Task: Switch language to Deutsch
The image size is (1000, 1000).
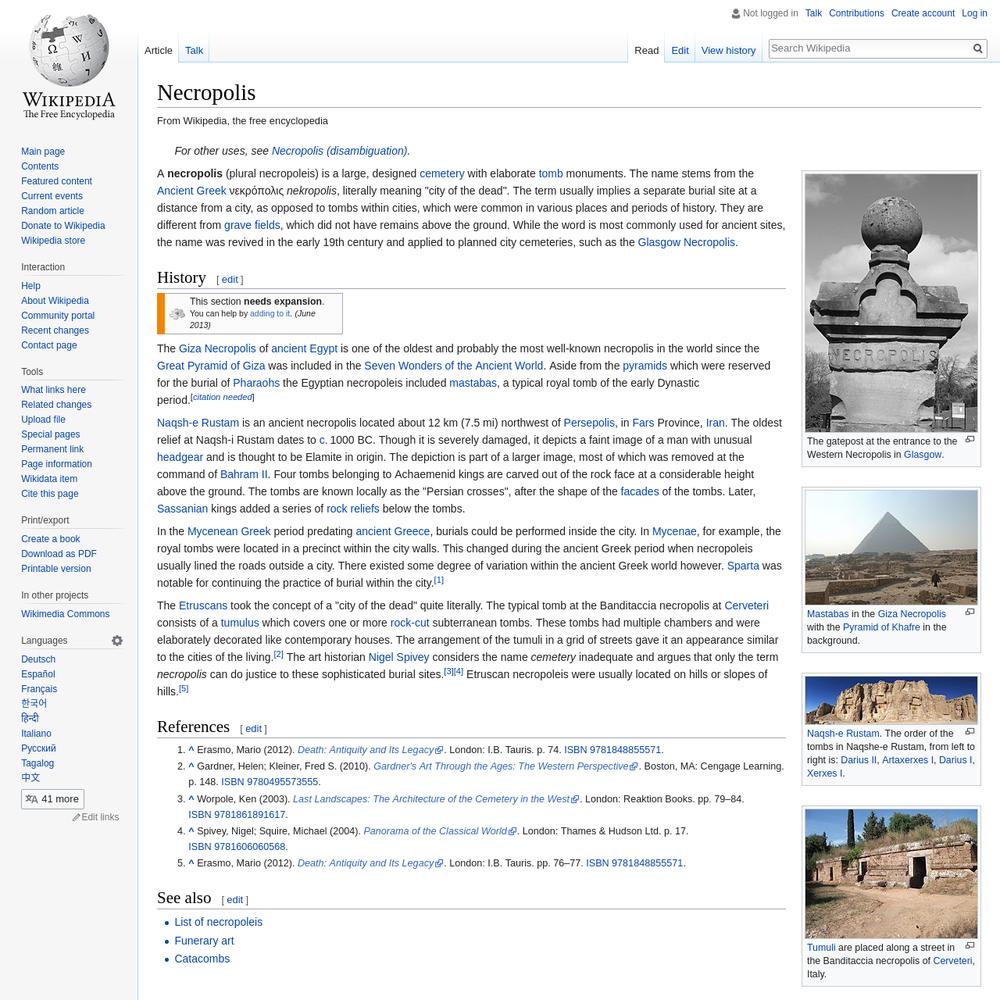Action: 38,659
